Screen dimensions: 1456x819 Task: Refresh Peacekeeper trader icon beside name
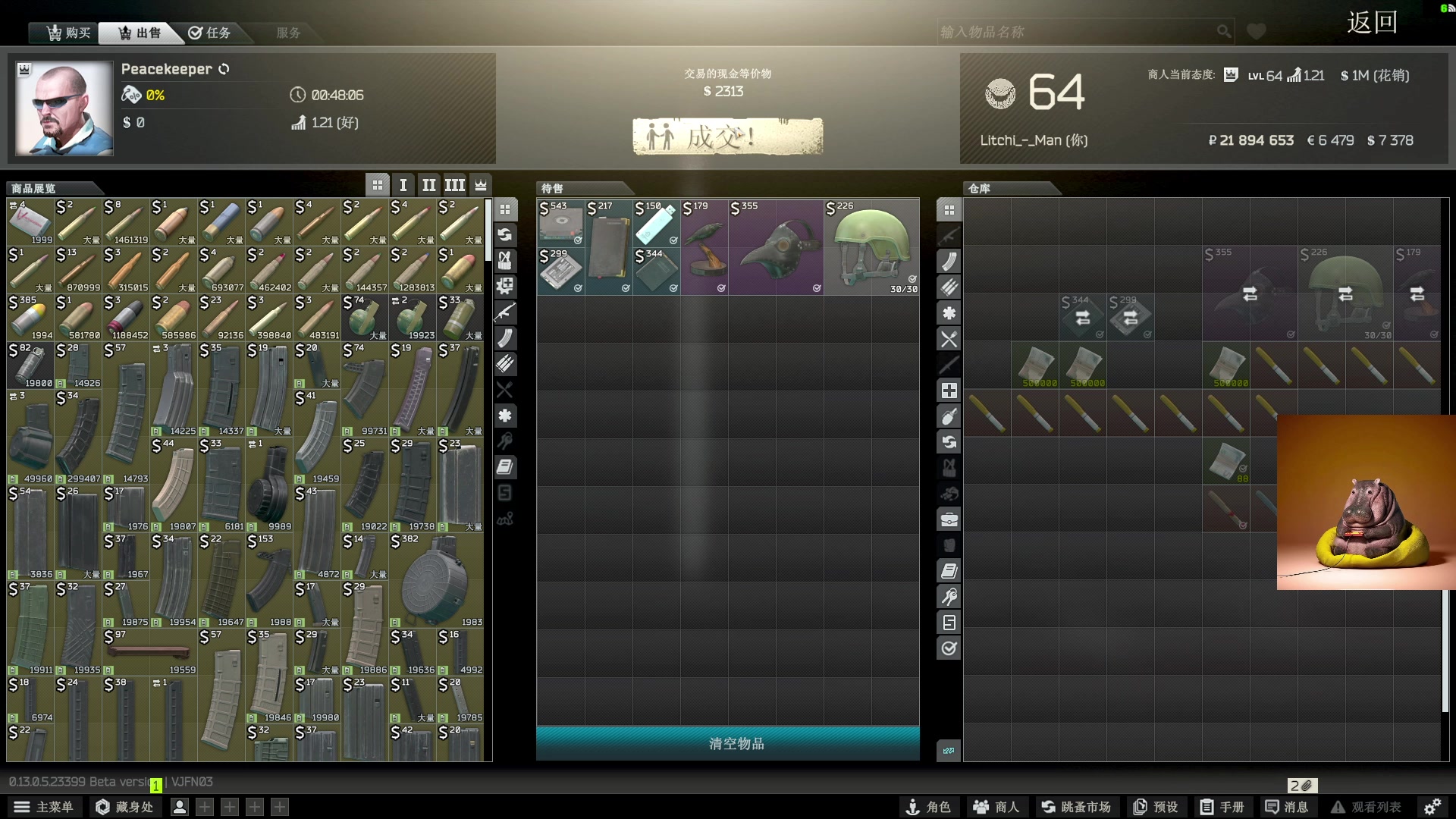point(224,69)
